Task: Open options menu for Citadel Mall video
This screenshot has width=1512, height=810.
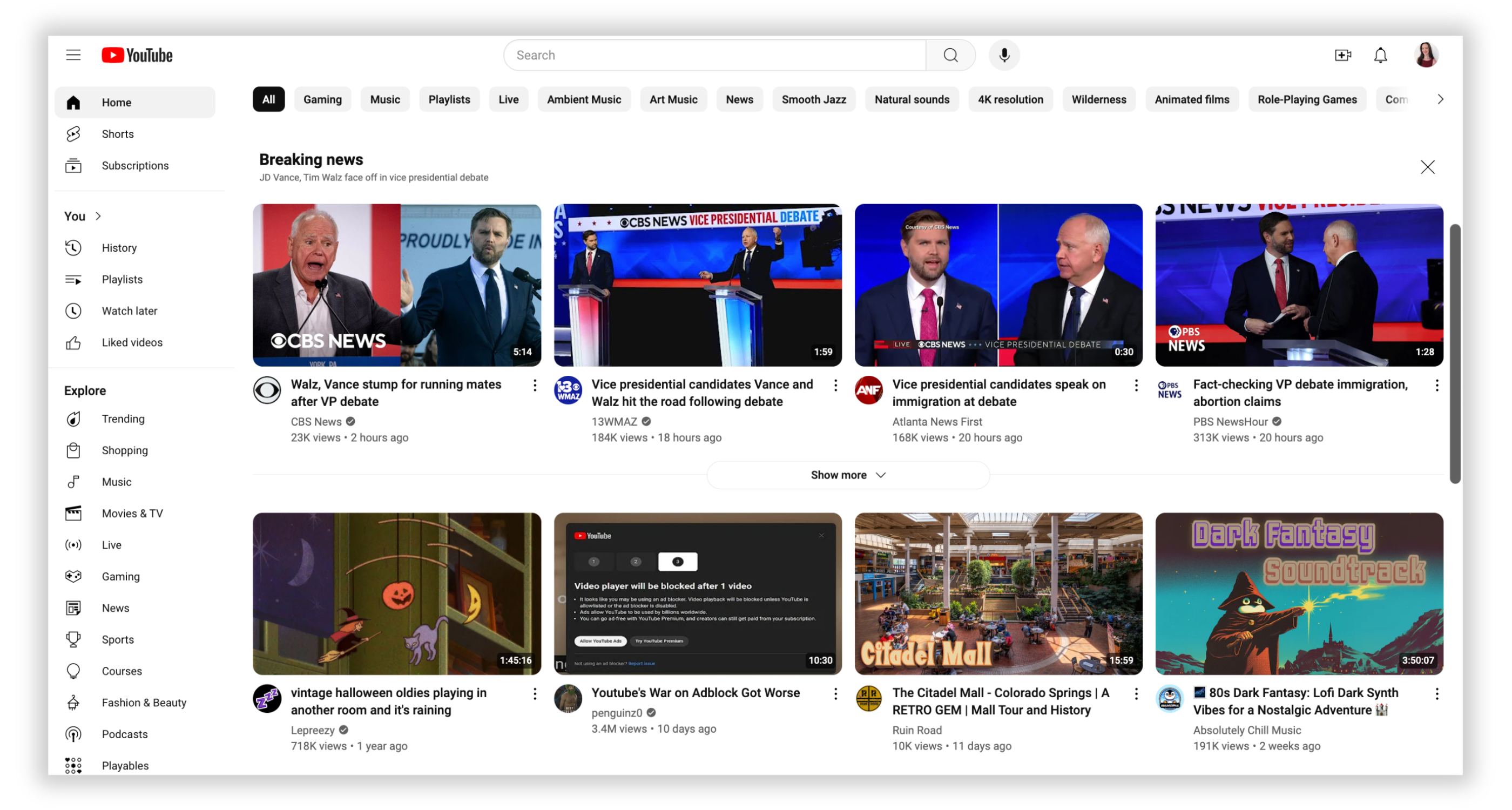Action: [1136, 694]
